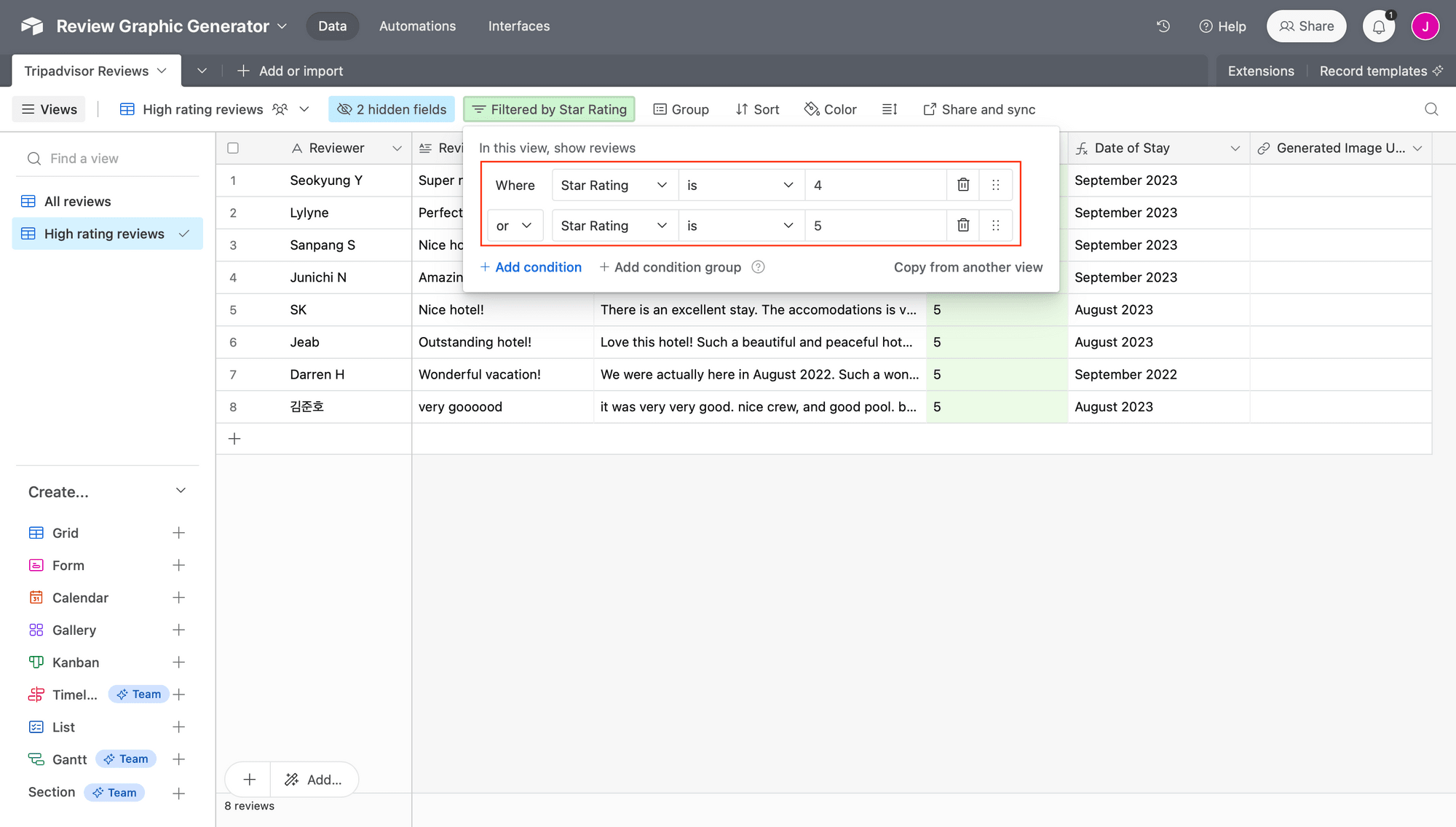1456x827 pixels.
Task: Check the select-all checkbox in header row
Action: 233,148
